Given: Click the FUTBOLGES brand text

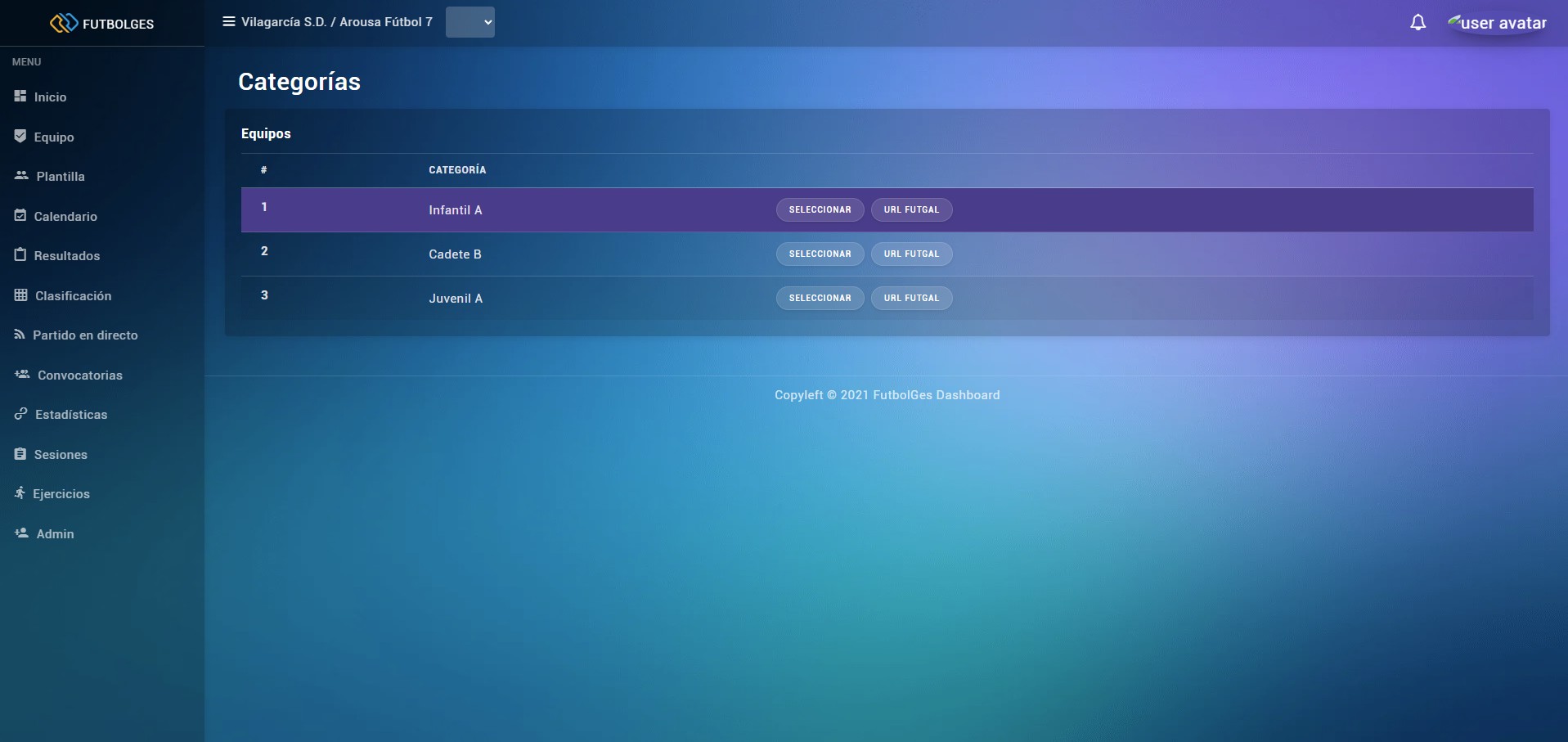Looking at the screenshot, I should tap(118, 24).
